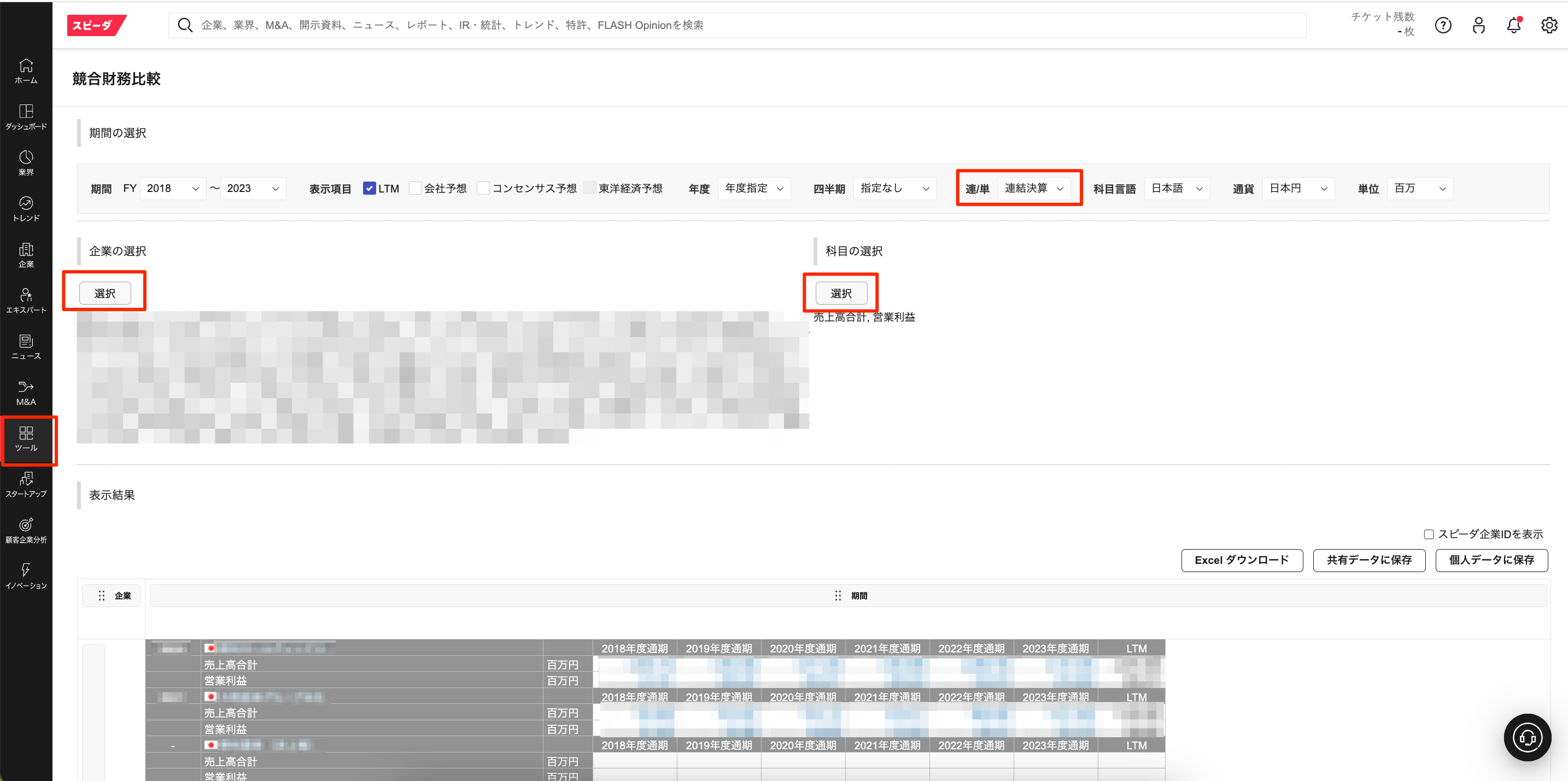Open the settings gear icon
The width and height of the screenshot is (1568, 781).
coord(1548,25)
